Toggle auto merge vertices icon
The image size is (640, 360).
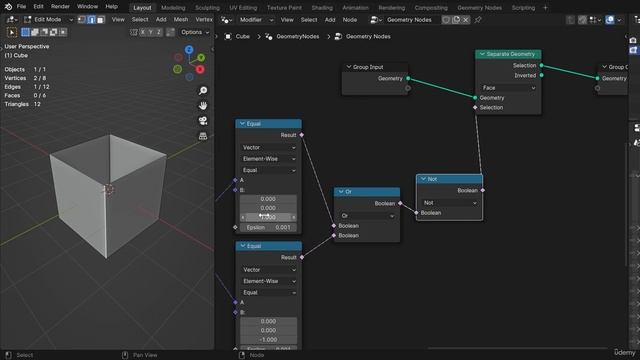[x=170, y=32]
